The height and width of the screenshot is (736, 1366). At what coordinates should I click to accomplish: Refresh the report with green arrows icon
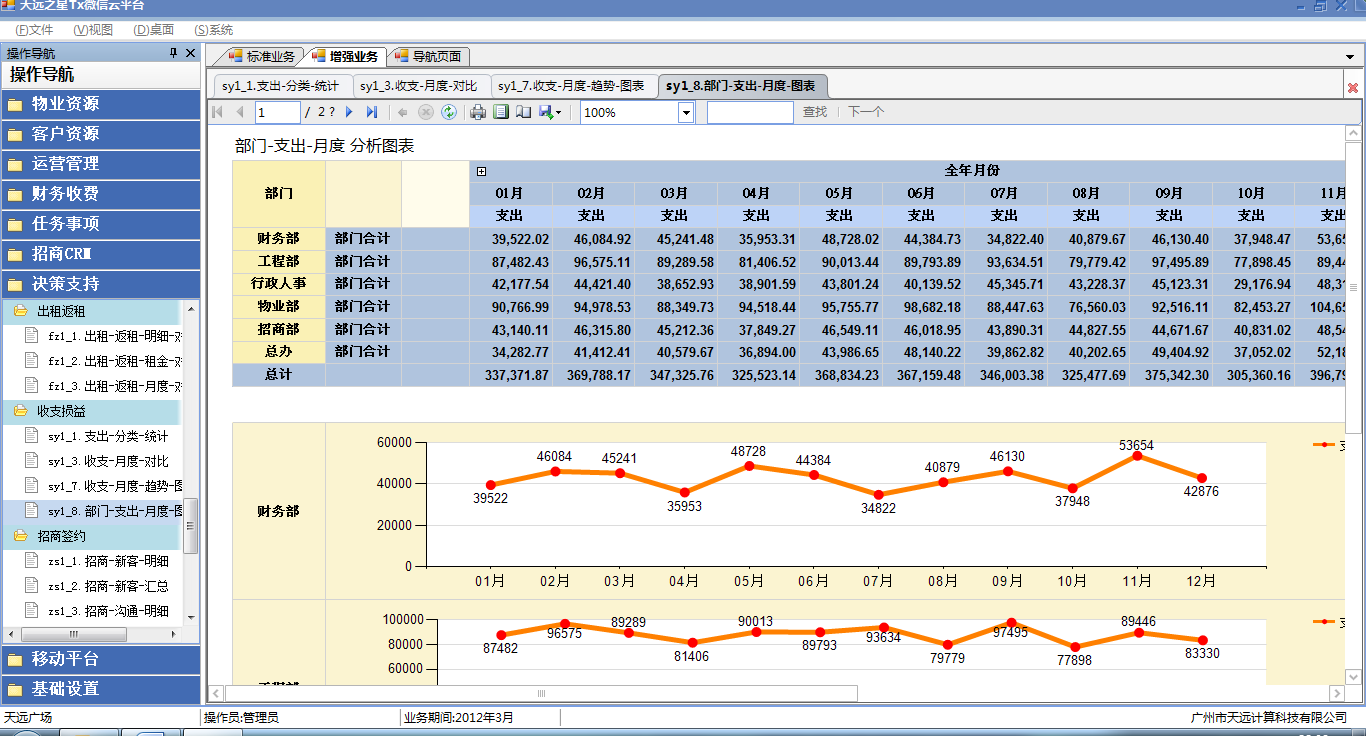pos(449,112)
